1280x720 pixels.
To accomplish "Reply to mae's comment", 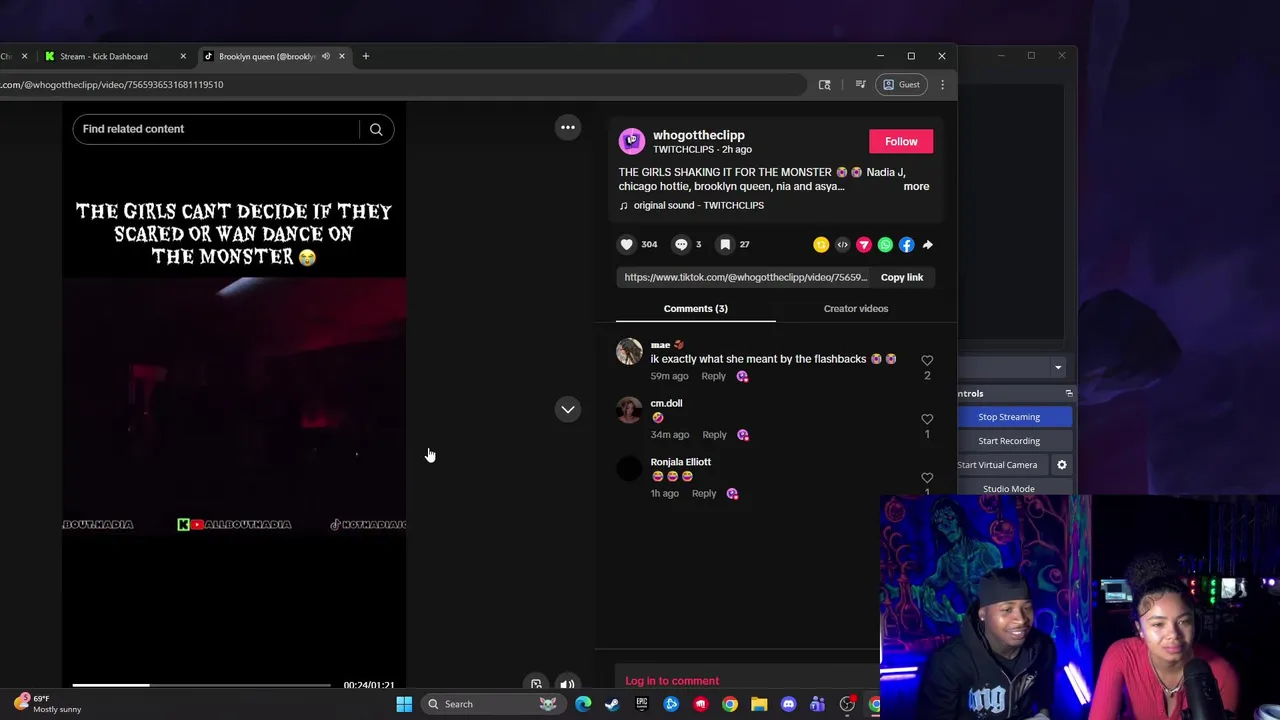I will pos(713,376).
